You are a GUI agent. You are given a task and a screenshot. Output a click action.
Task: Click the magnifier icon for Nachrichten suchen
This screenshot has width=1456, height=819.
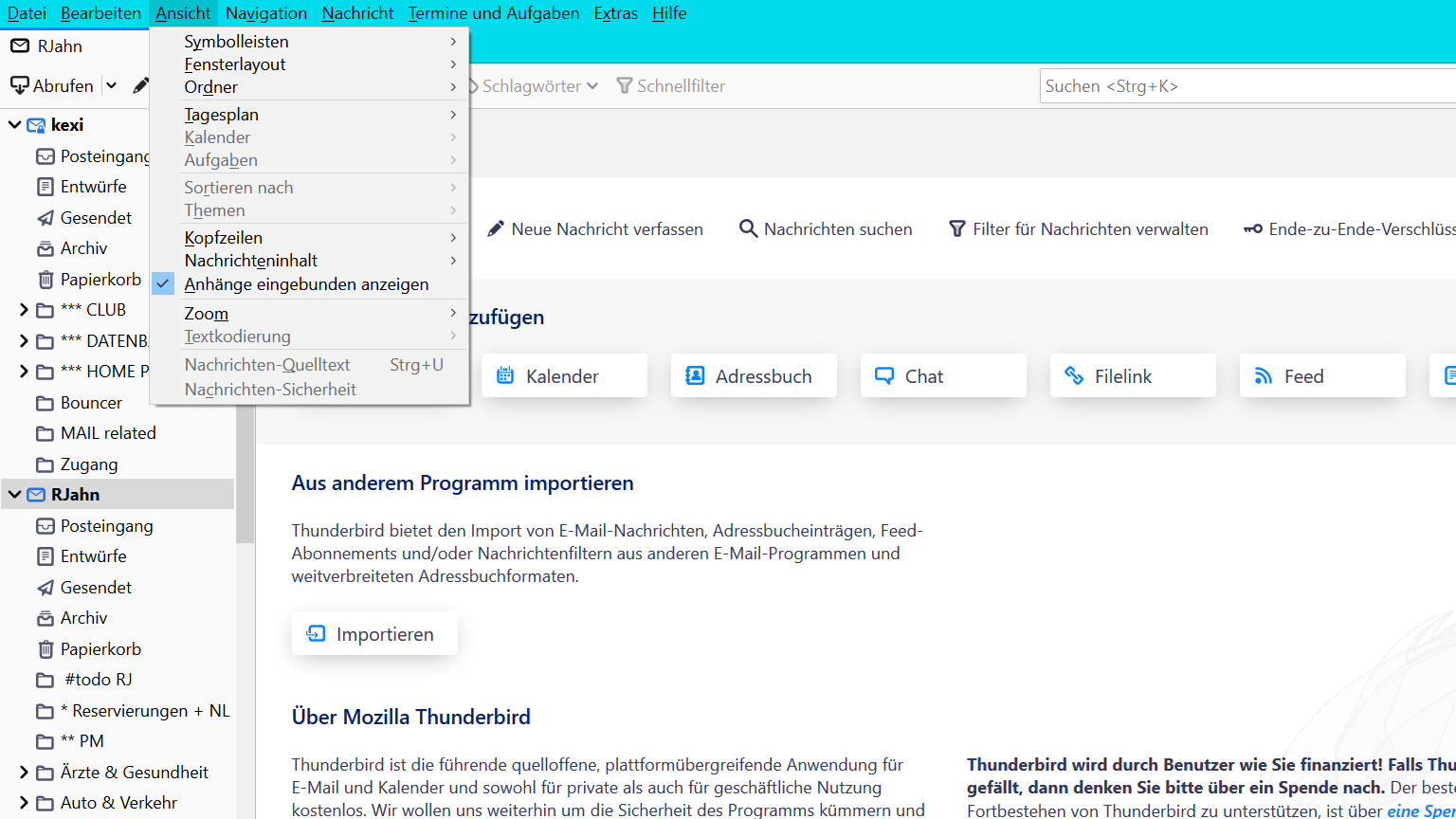point(749,228)
